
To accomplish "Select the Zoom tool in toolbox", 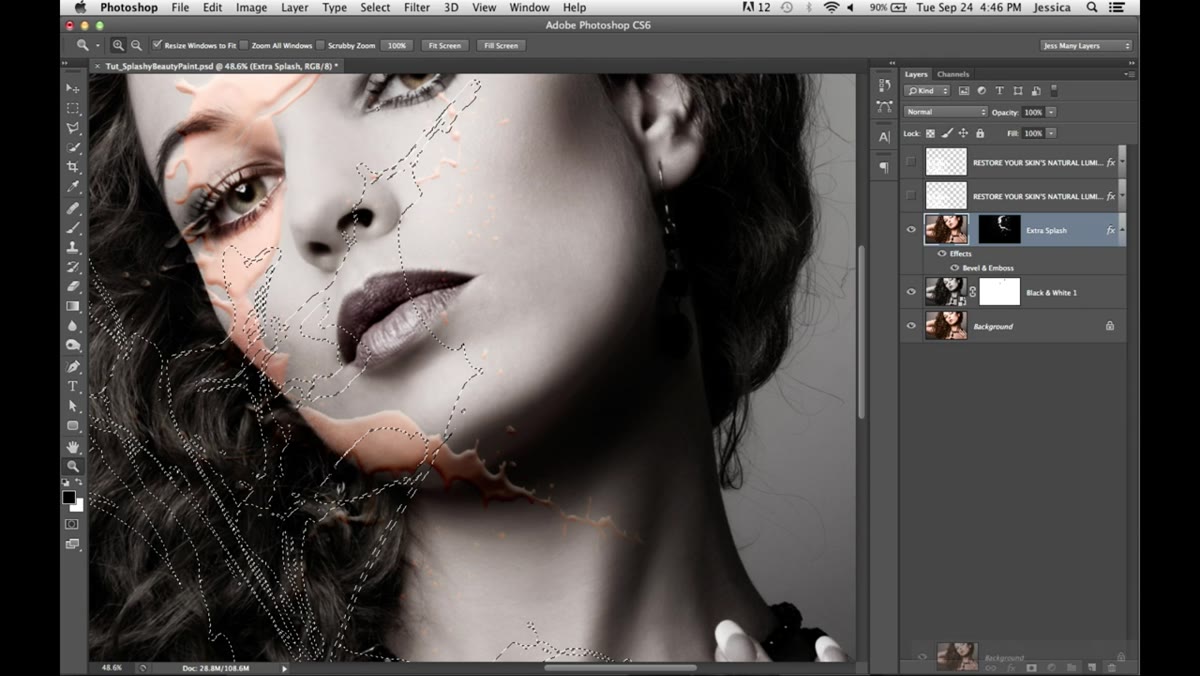I will click(73, 466).
